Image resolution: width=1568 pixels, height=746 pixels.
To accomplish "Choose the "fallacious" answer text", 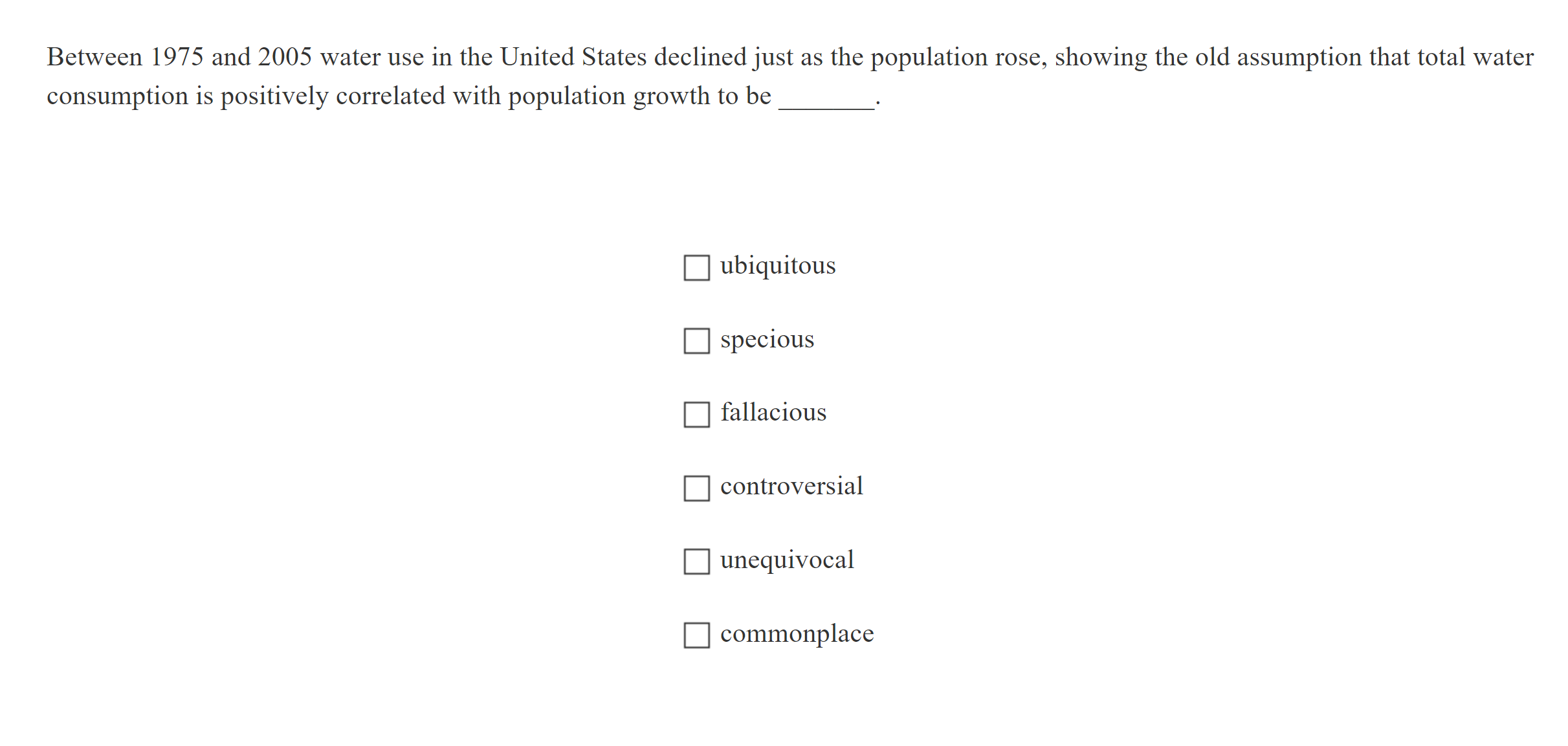I will tap(773, 413).
